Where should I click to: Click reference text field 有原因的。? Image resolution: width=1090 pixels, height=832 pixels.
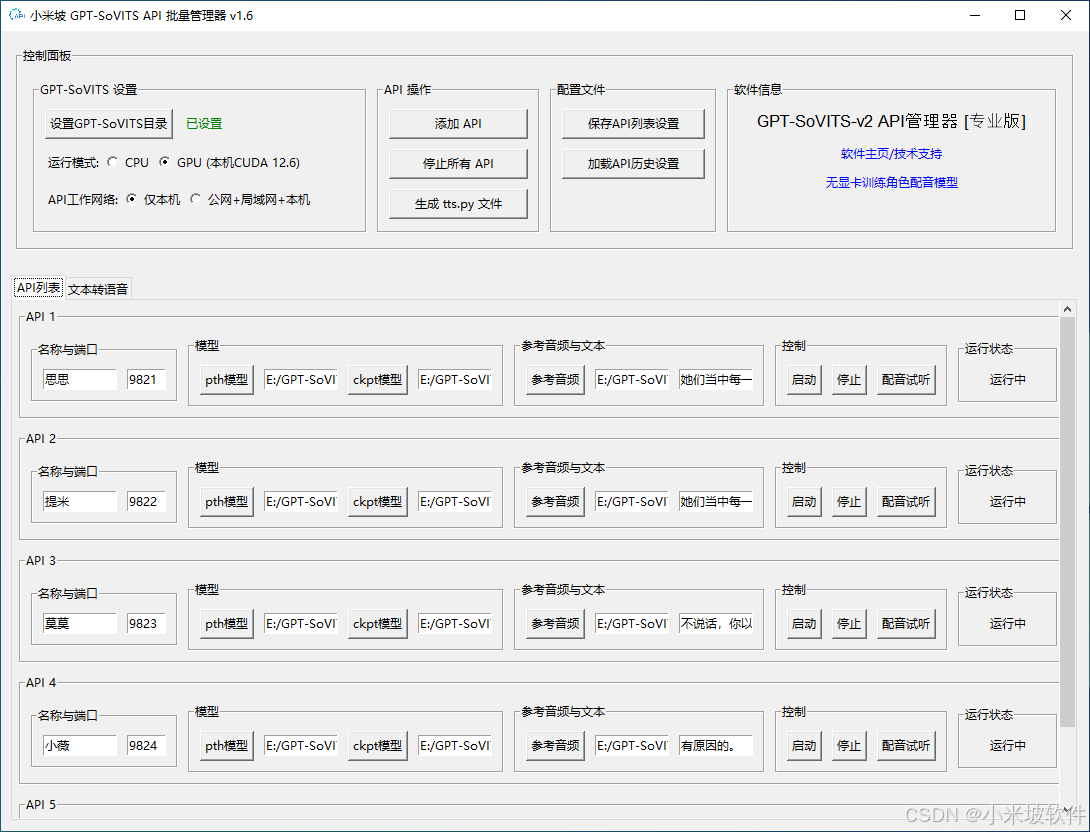click(716, 746)
